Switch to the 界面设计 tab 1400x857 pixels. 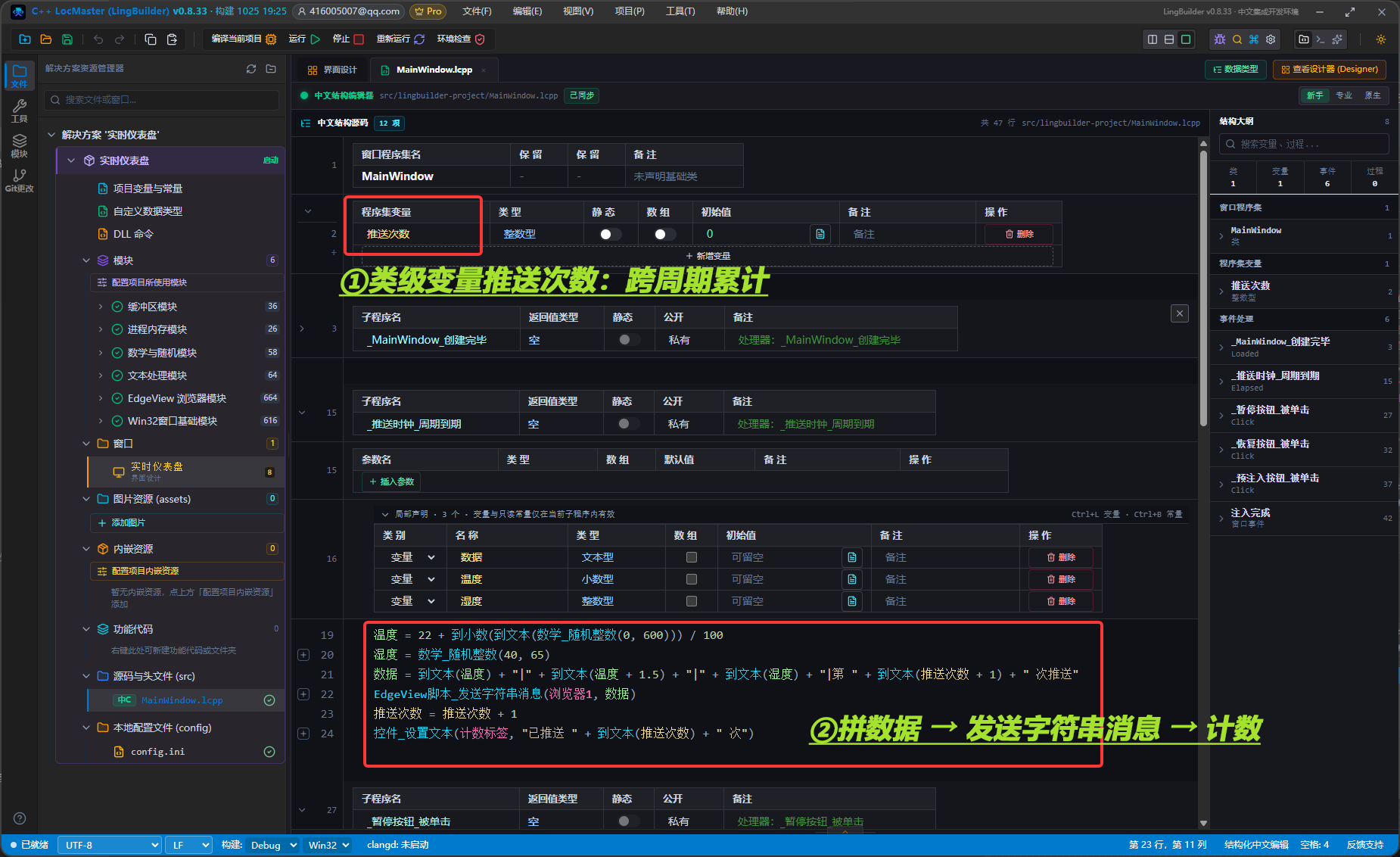tap(332, 70)
